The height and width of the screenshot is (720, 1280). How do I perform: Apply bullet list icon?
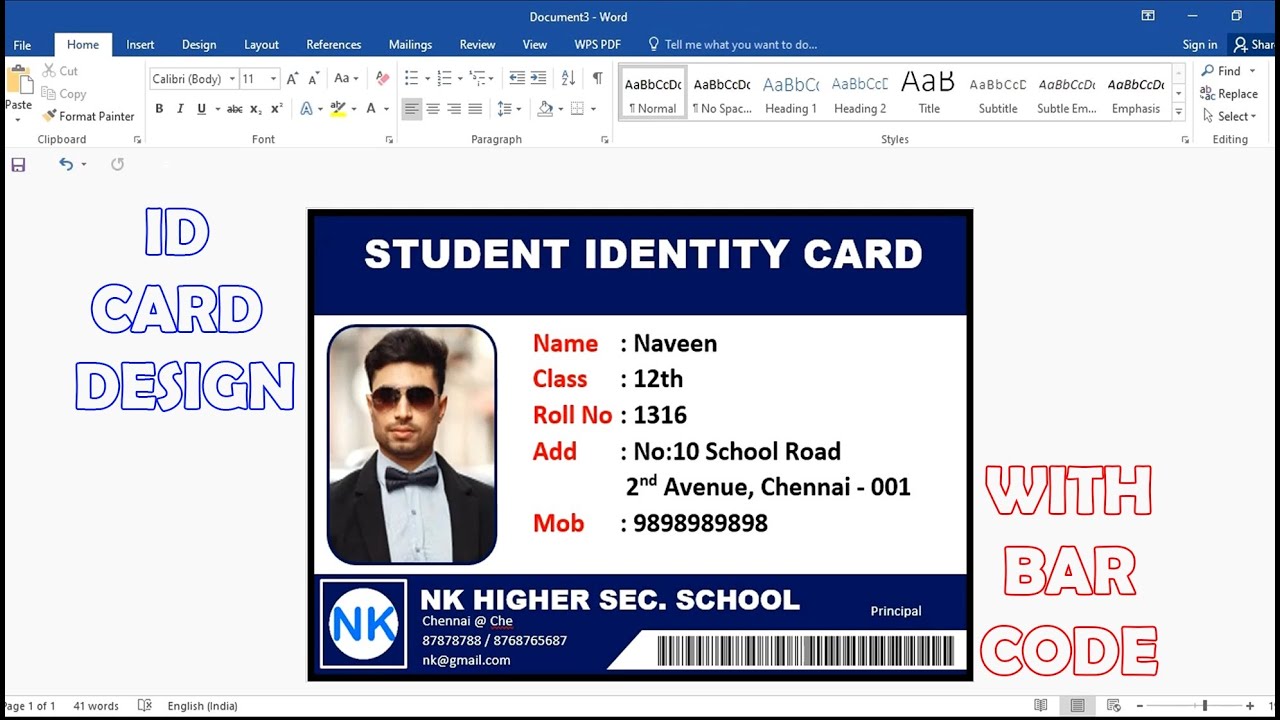tap(411, 78)
